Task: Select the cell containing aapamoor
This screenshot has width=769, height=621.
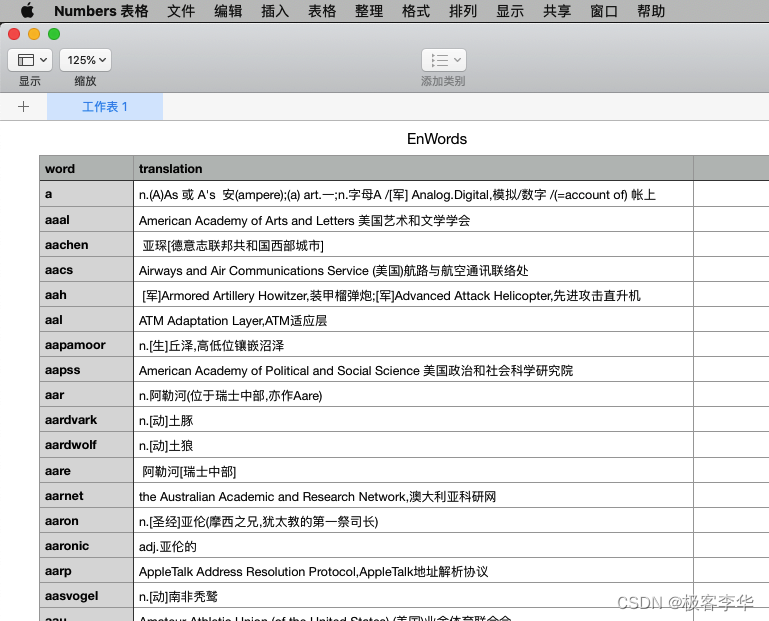Action: coord(86,344)
